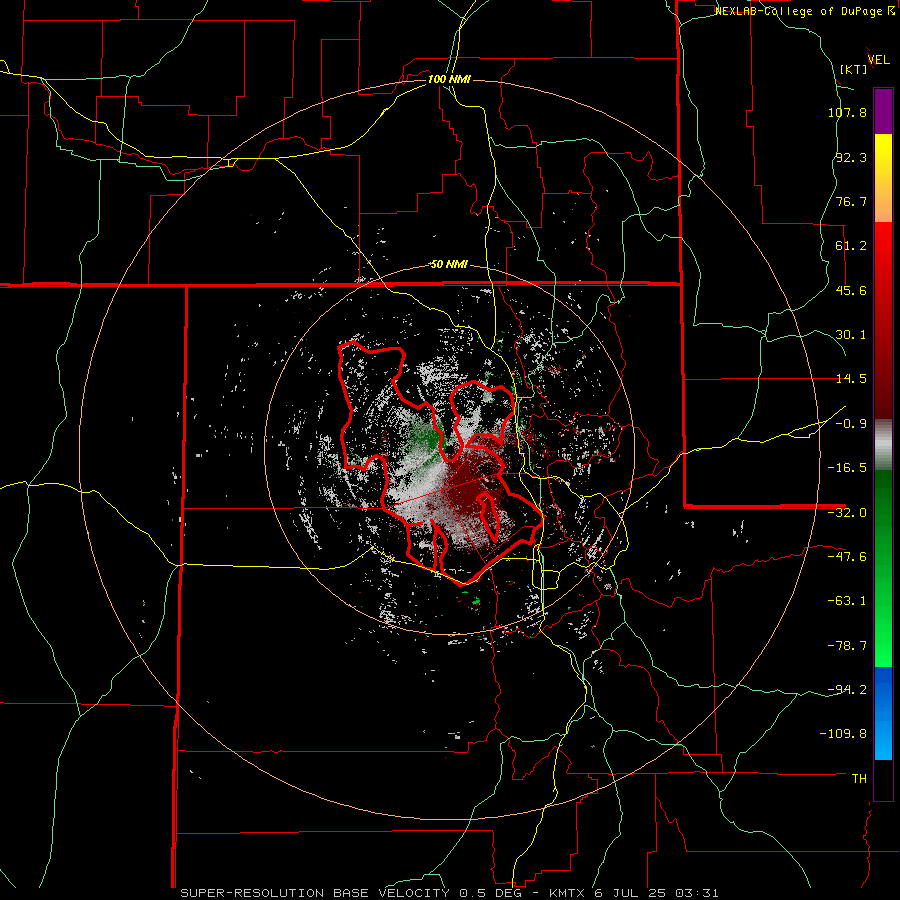Click the gray near-zero segment of color bar

click(x=883, y=445)
